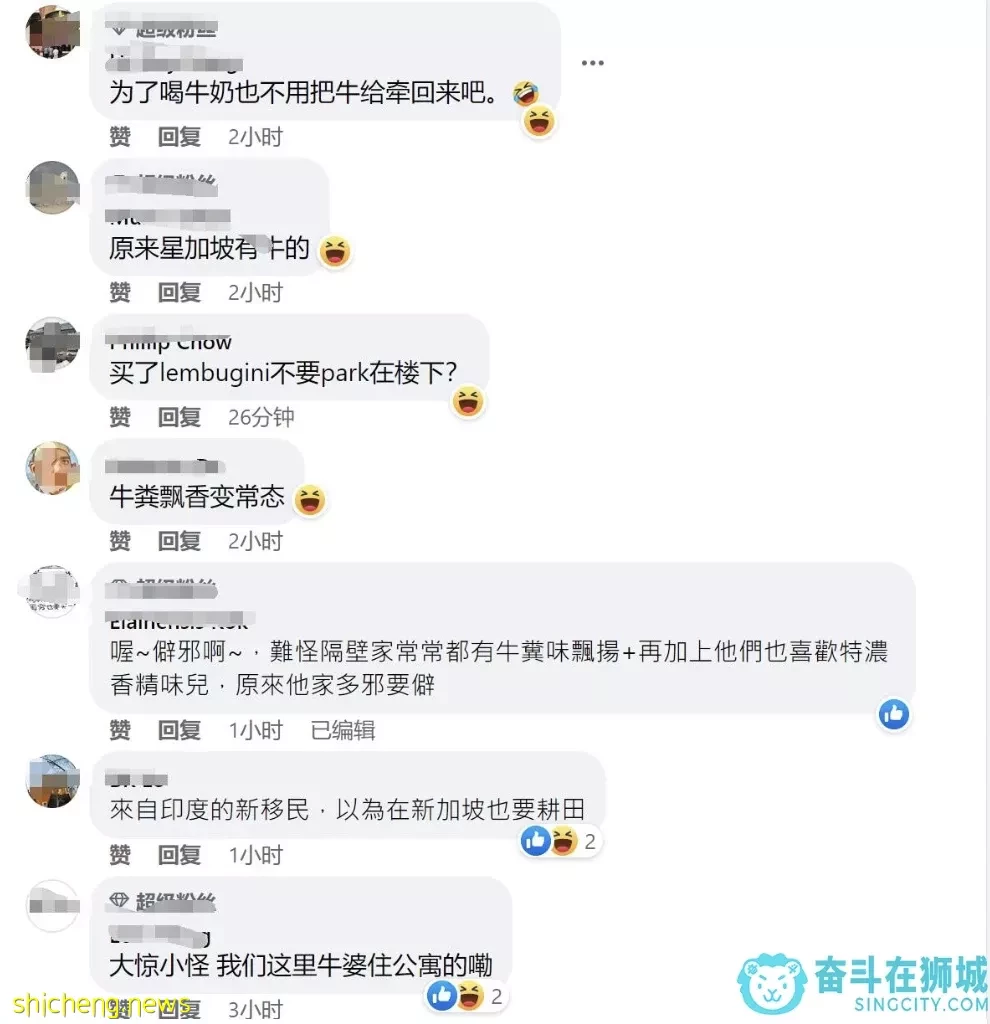
Task: Open the reactions on the Indian immigrants comment
Action: tap(560, 841)
